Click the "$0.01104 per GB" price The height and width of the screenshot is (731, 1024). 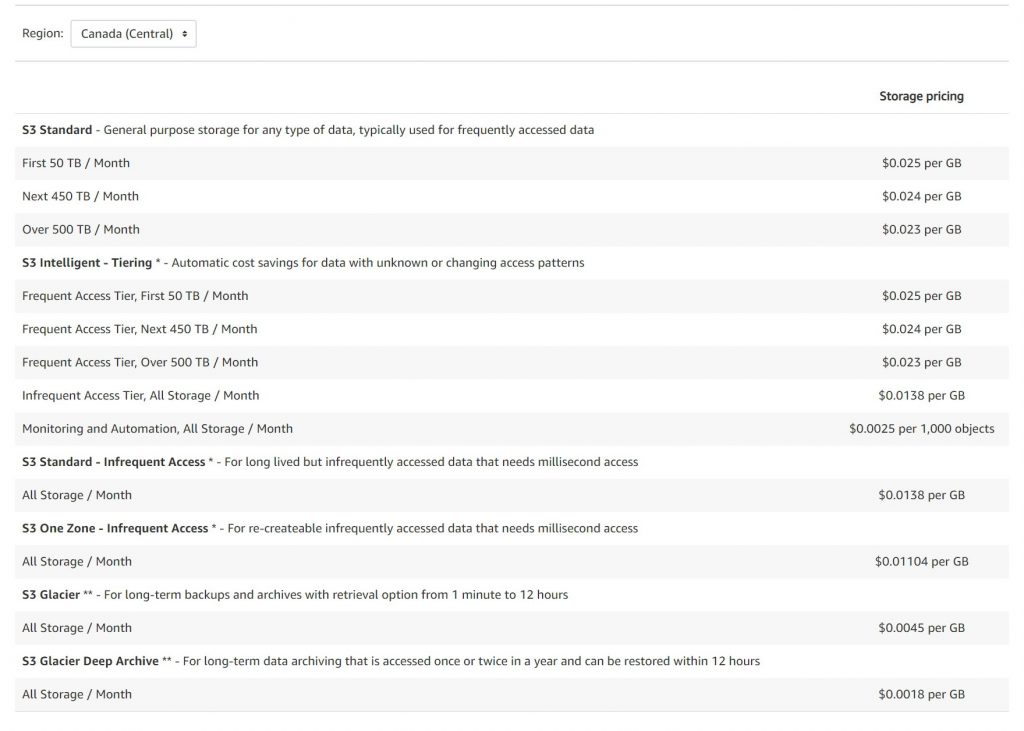[921, 562]
